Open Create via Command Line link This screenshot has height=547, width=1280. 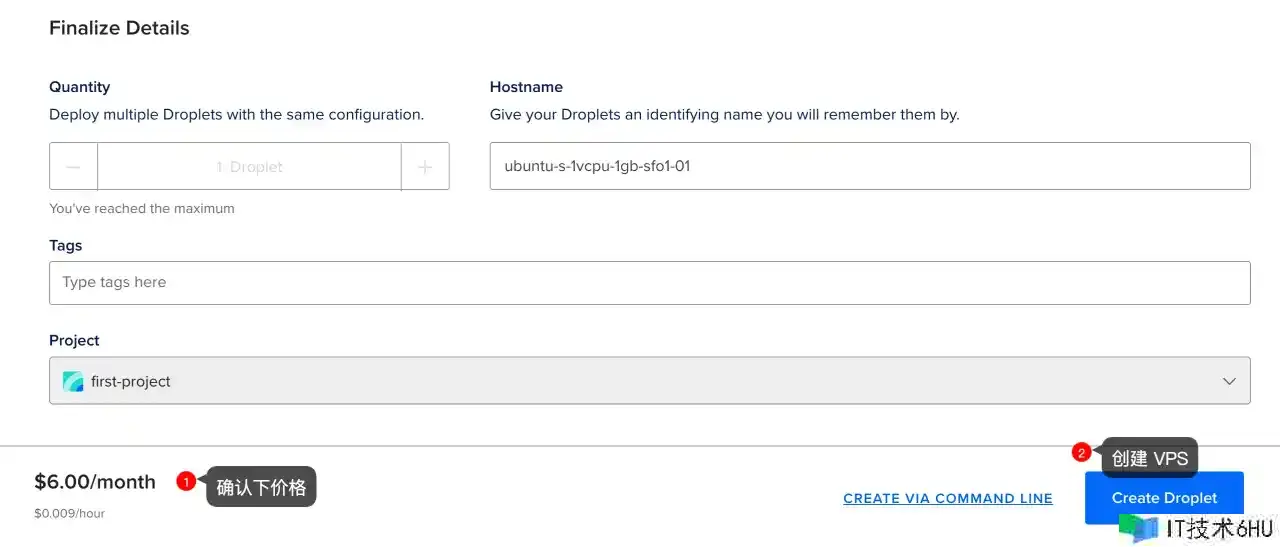click(947, 498)
